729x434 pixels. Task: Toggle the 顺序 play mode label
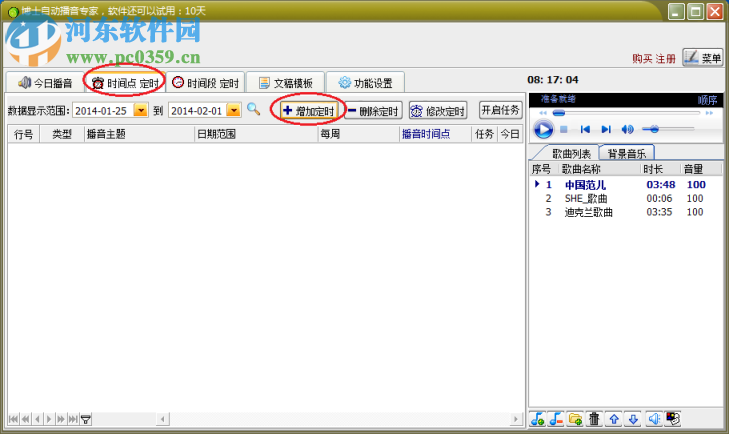click(707, 100)
